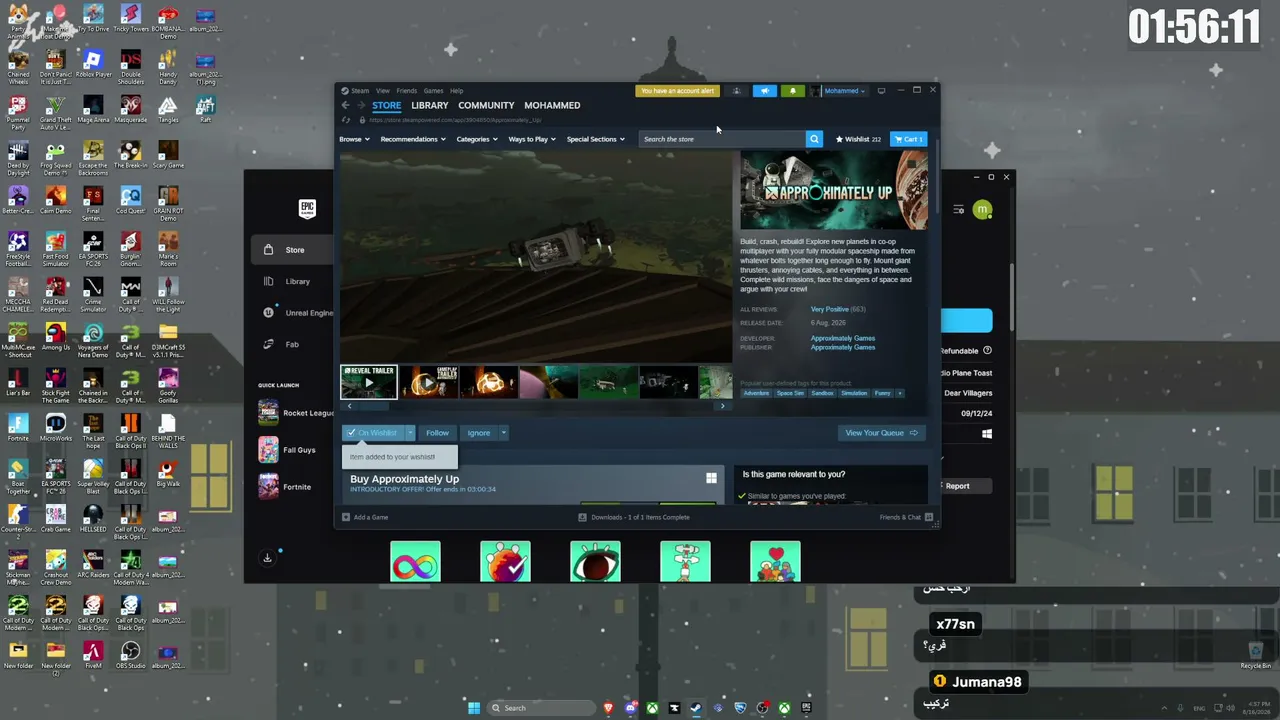
Task: Click Add a Game plus icon
Action: 346,517
